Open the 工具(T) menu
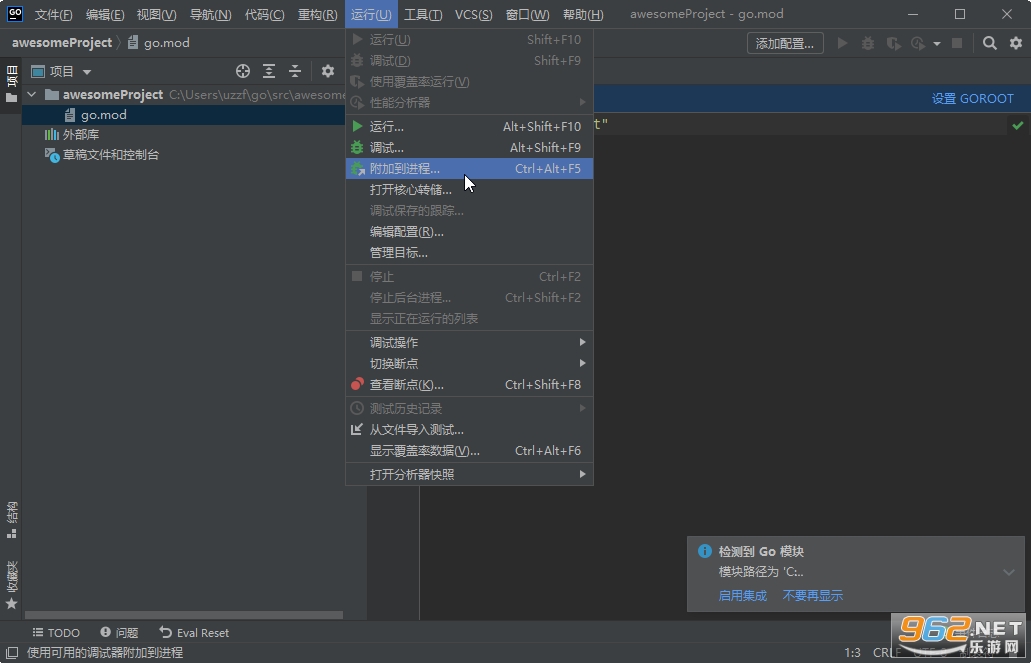 tap(423, 14)
